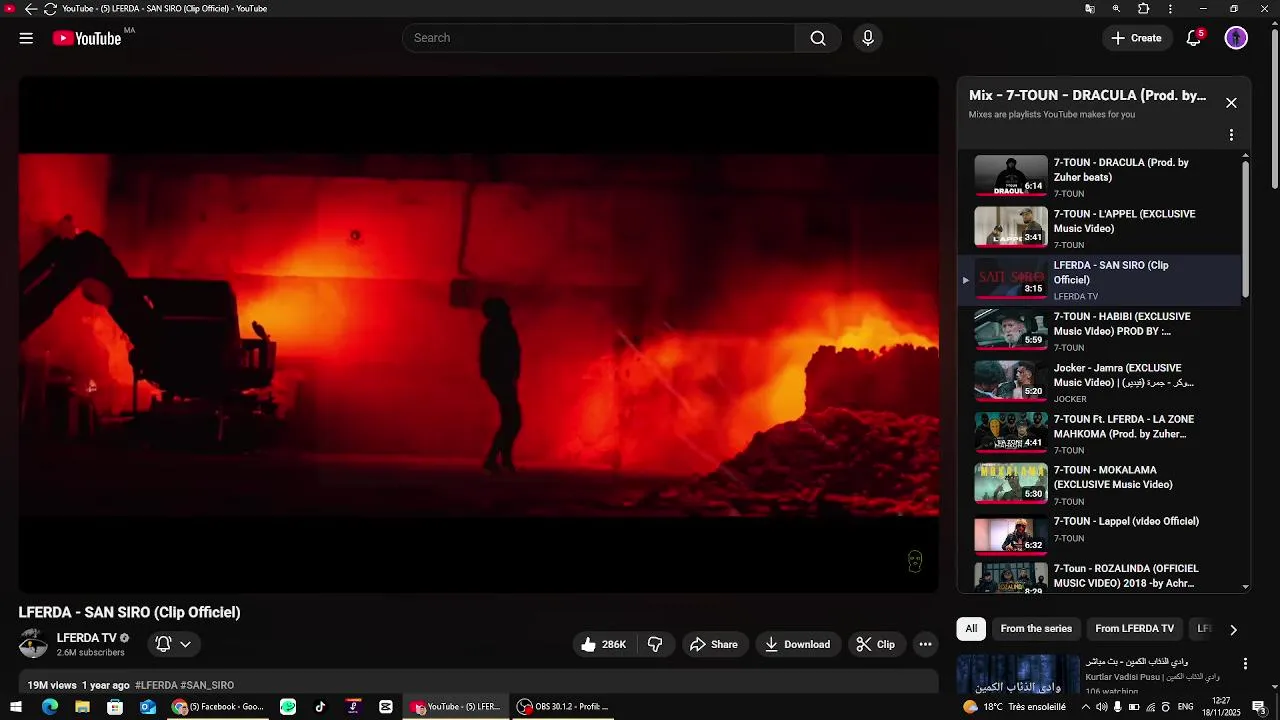1280x720 pixels.
Task: Click the playlist panel scrollbar
Action: [x=1245, y=228]
